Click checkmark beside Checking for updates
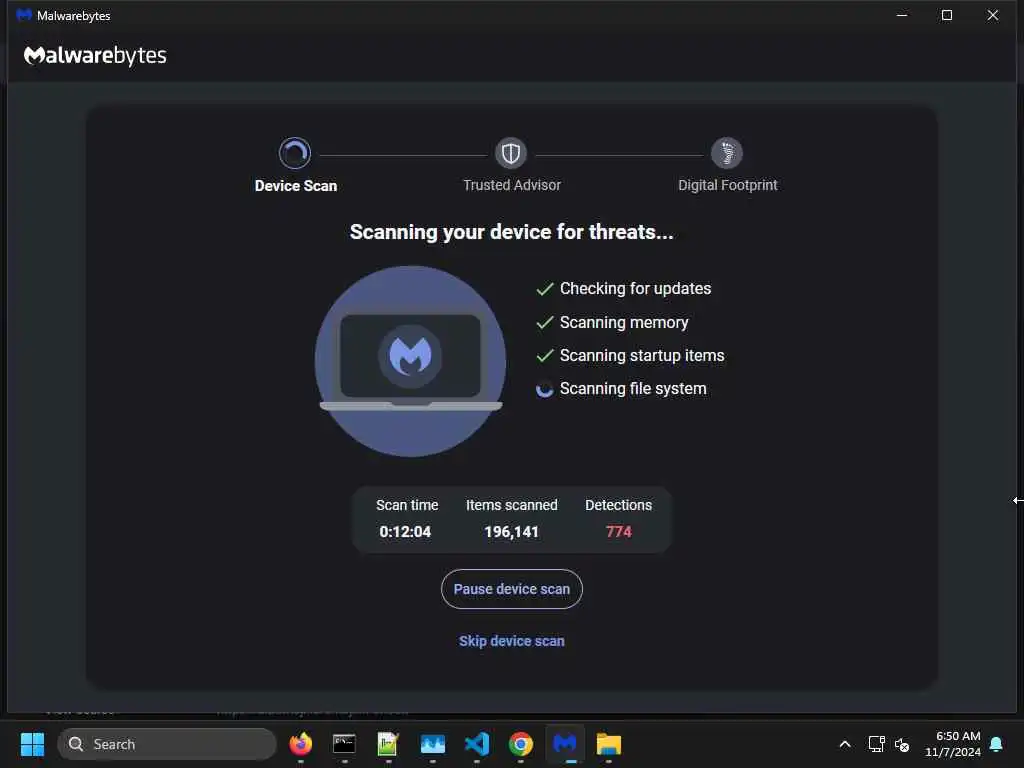The height and width of the screenshot is (768, 1024). 545,289
